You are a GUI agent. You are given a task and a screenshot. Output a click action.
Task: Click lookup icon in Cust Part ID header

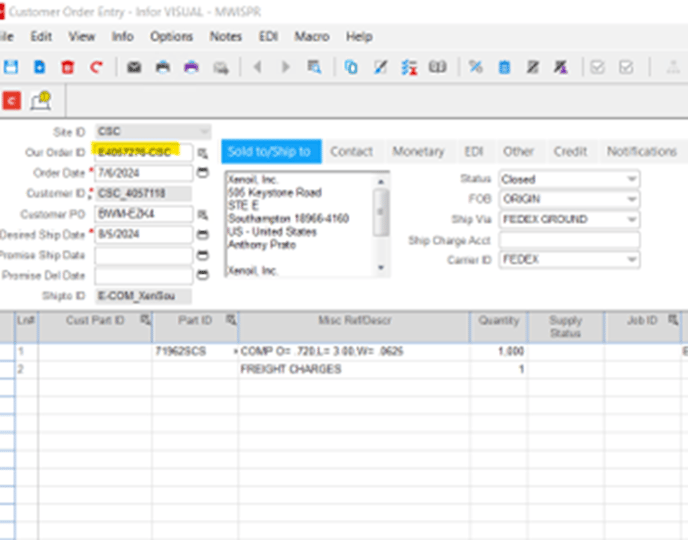pyautogui.click(x=145, y=320)
